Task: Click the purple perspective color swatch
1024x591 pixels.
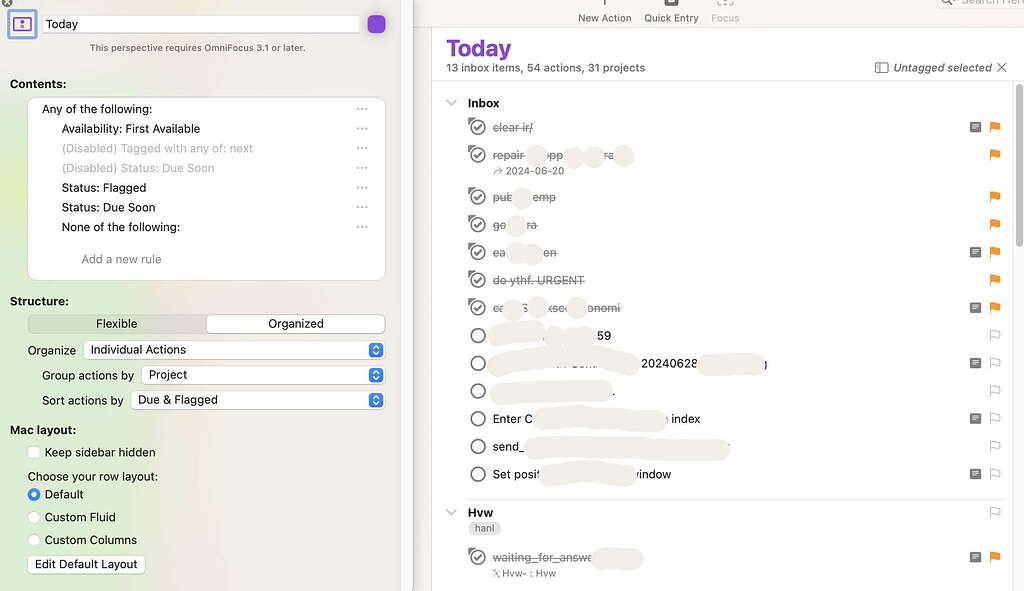Action: [x=376, y=23]
